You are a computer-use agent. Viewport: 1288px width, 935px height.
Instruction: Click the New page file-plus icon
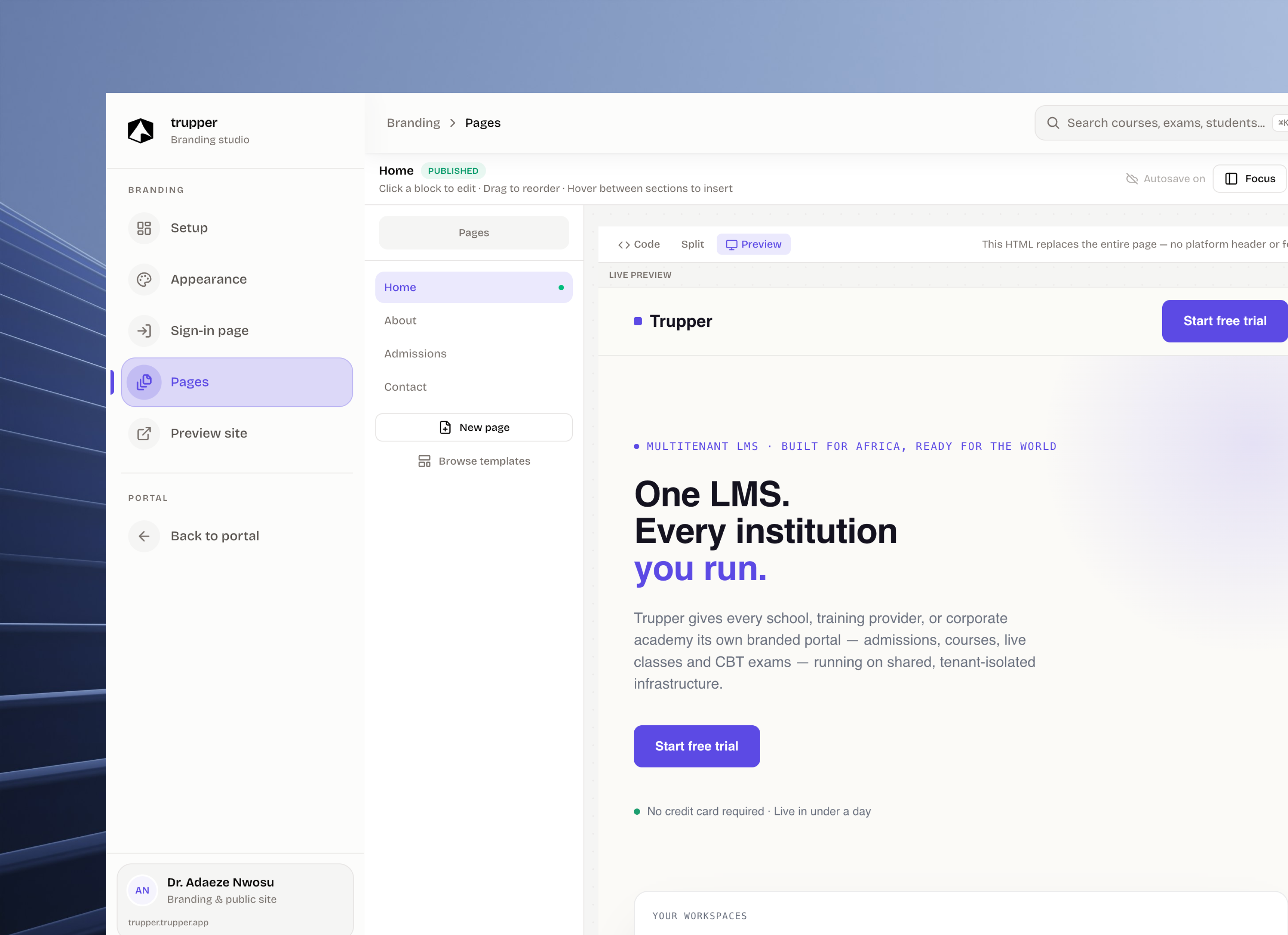[445, 427]
